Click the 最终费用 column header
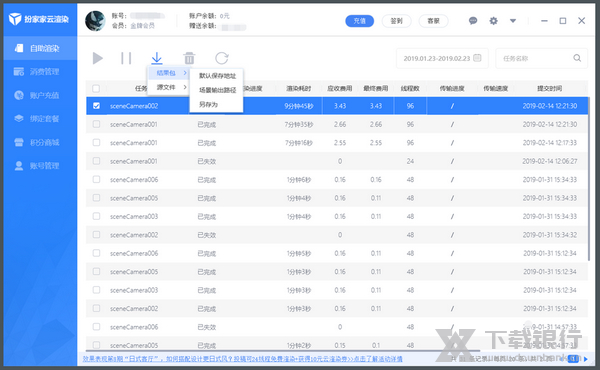This screenshot has height=370, width=600. coord(376,89)
